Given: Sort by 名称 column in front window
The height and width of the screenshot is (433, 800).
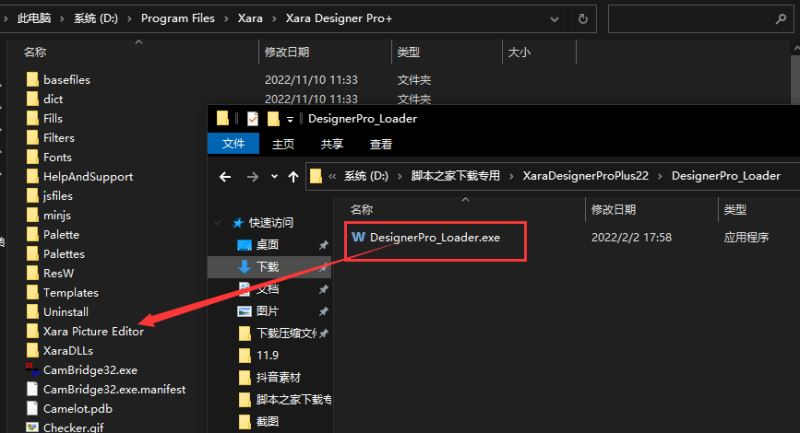Looking at the screenshot, I should [361, 210].
